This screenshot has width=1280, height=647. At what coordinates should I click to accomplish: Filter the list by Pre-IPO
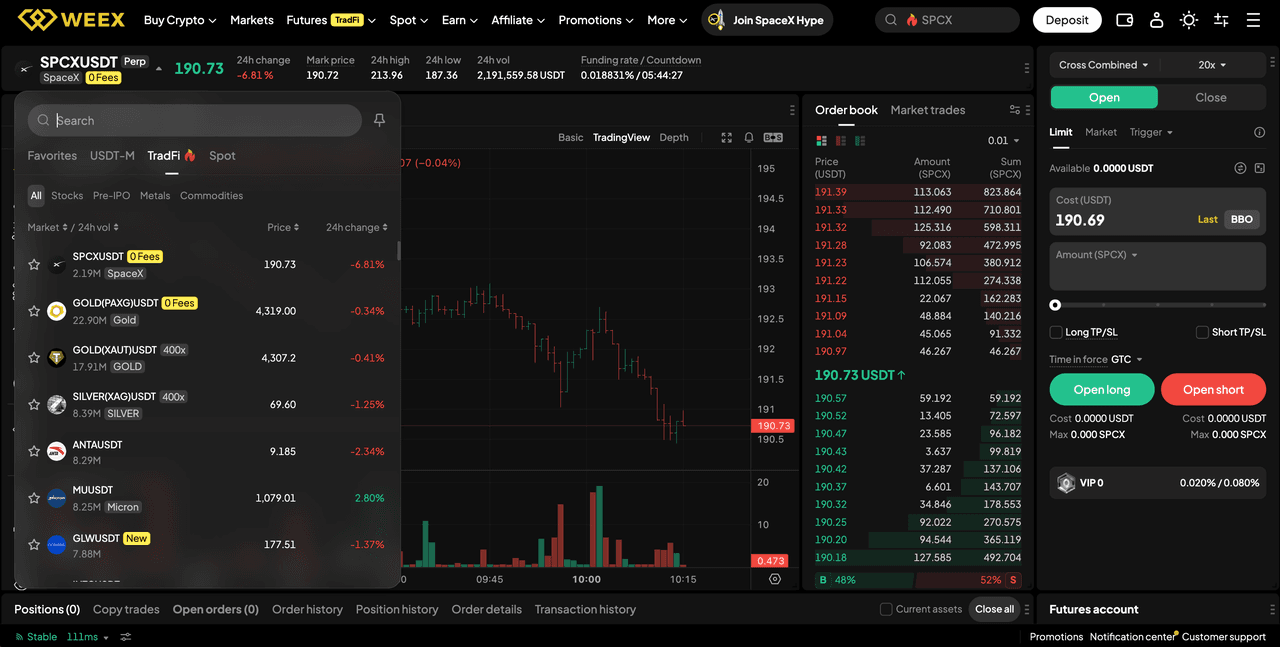[x=111, y=196]
